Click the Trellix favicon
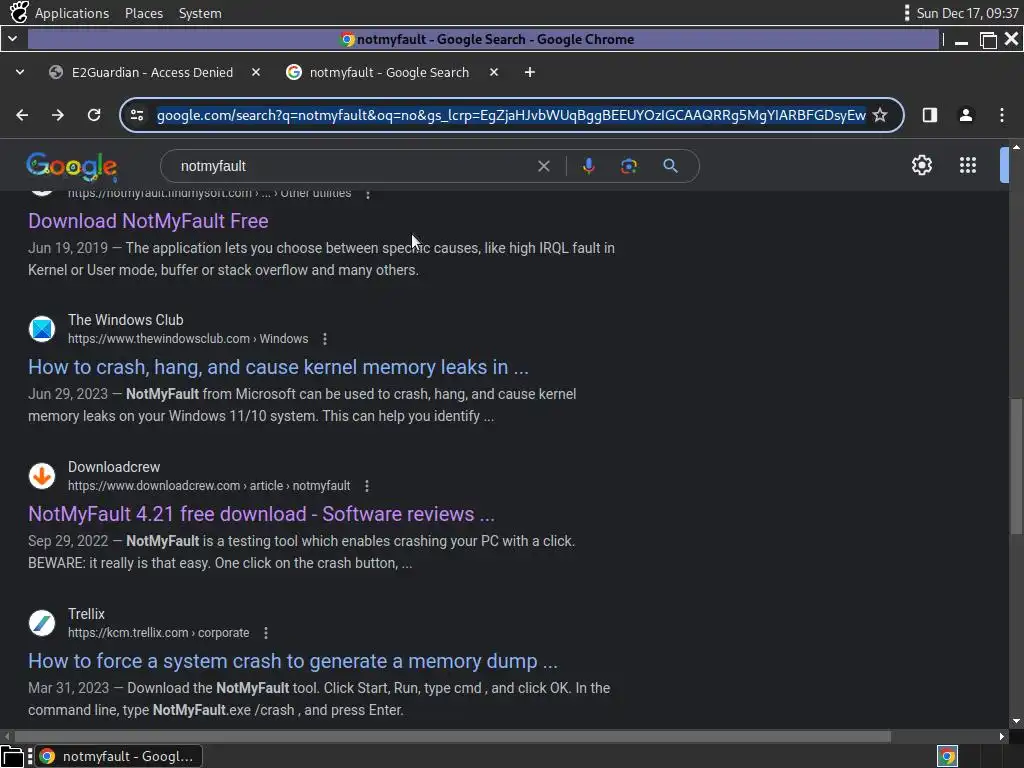Screen dimensions: 1024x768 (42, 622)
